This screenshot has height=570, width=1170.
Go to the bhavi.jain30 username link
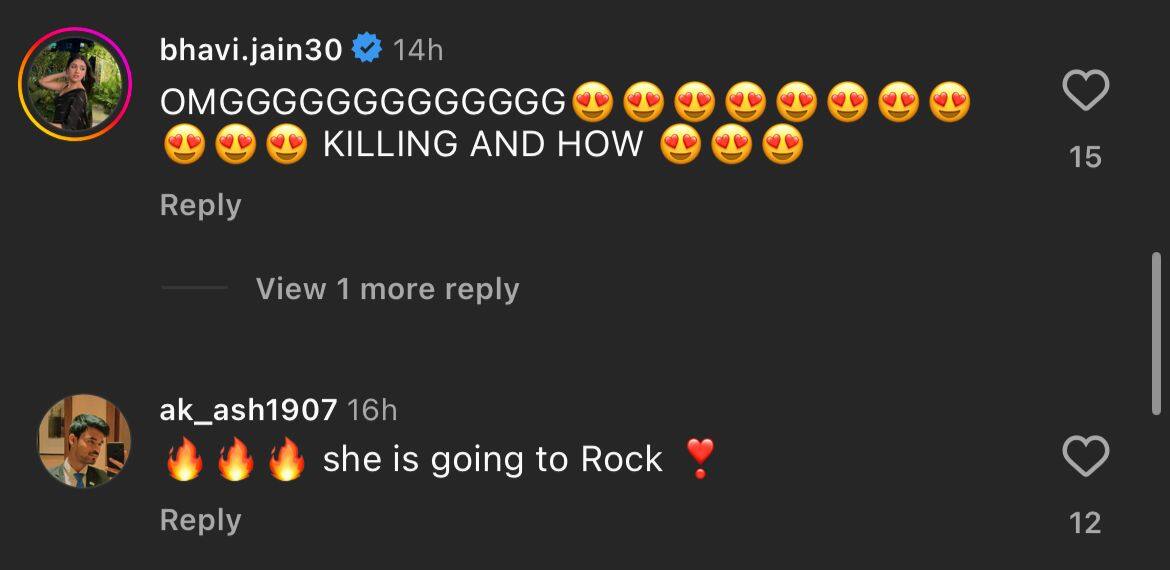coord(251,49)
